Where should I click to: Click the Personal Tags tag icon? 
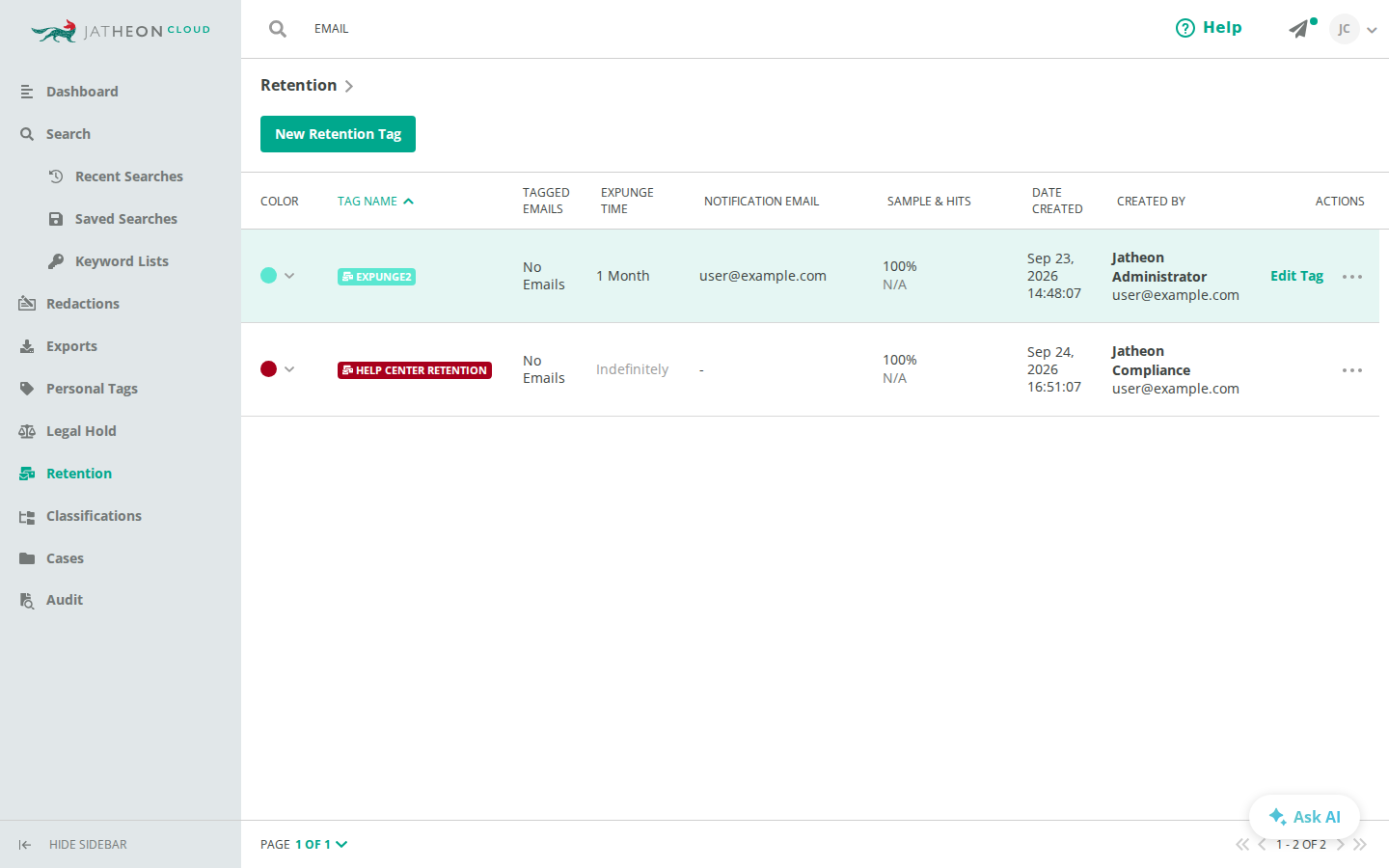(27, 389)
